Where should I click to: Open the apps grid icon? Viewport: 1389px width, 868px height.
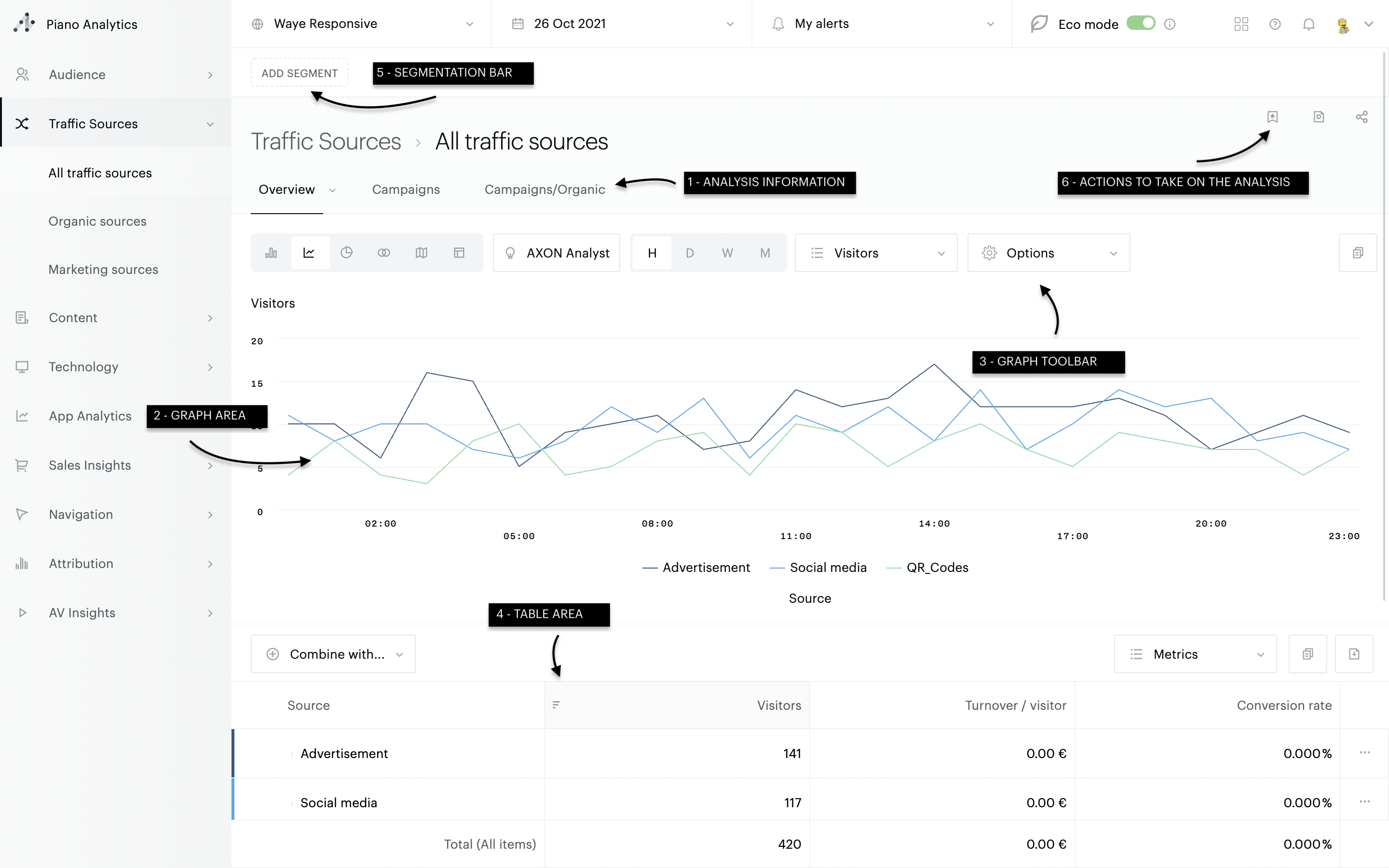pyautogui.click(x=1241, y=24)
